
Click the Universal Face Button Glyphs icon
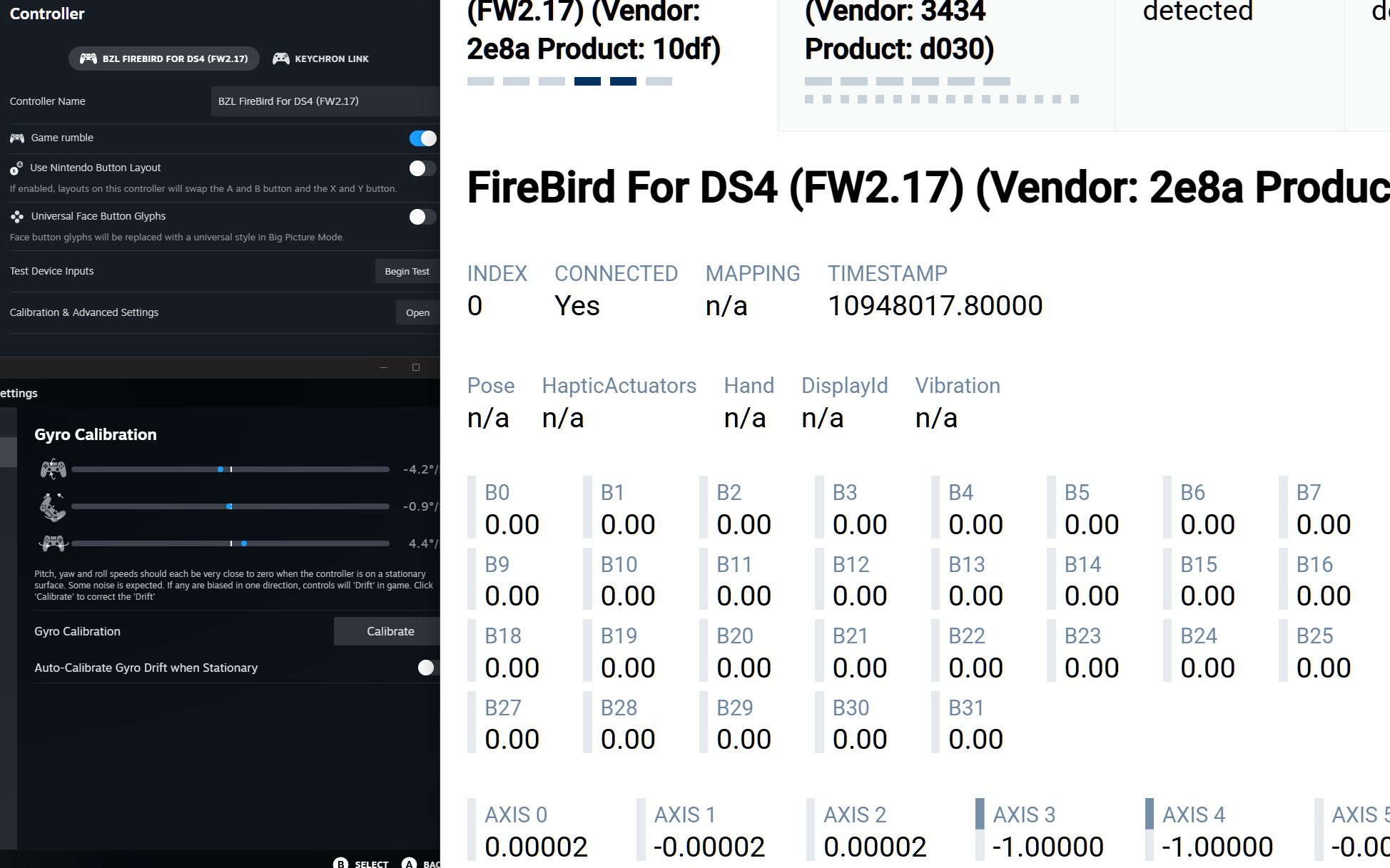[x=17, y=216]
